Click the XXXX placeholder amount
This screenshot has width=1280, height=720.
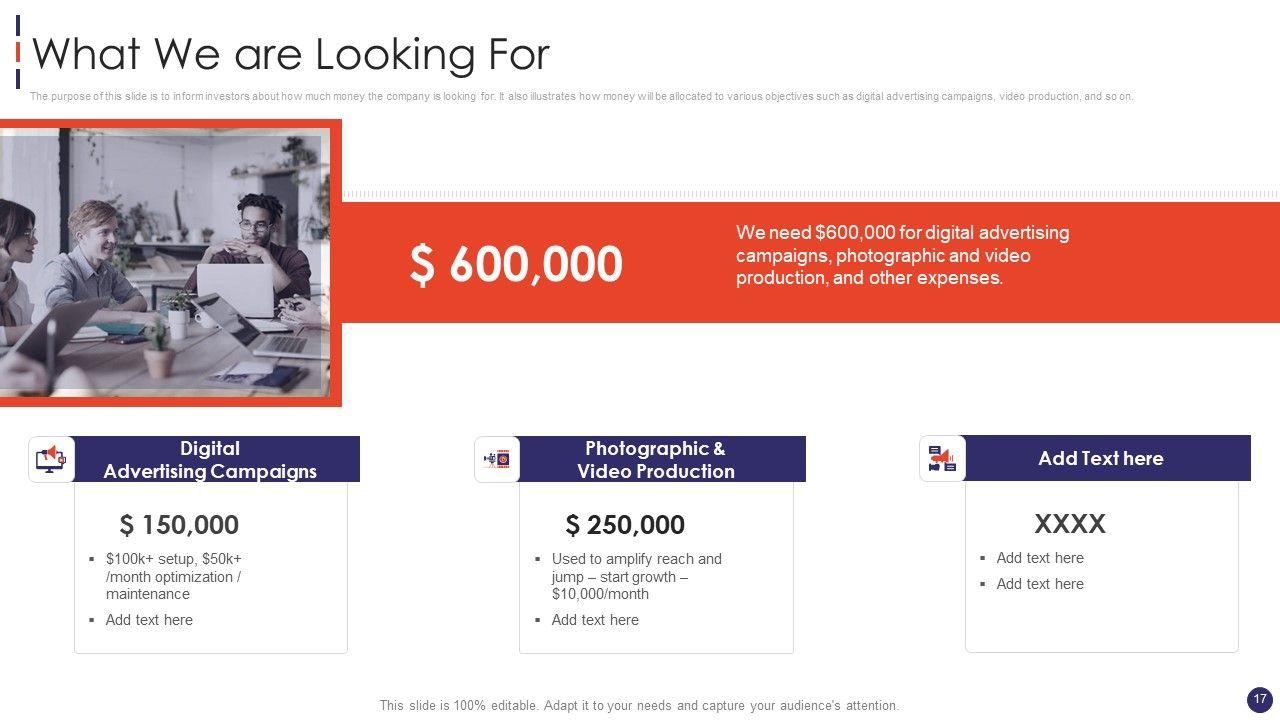(1069, 524)
